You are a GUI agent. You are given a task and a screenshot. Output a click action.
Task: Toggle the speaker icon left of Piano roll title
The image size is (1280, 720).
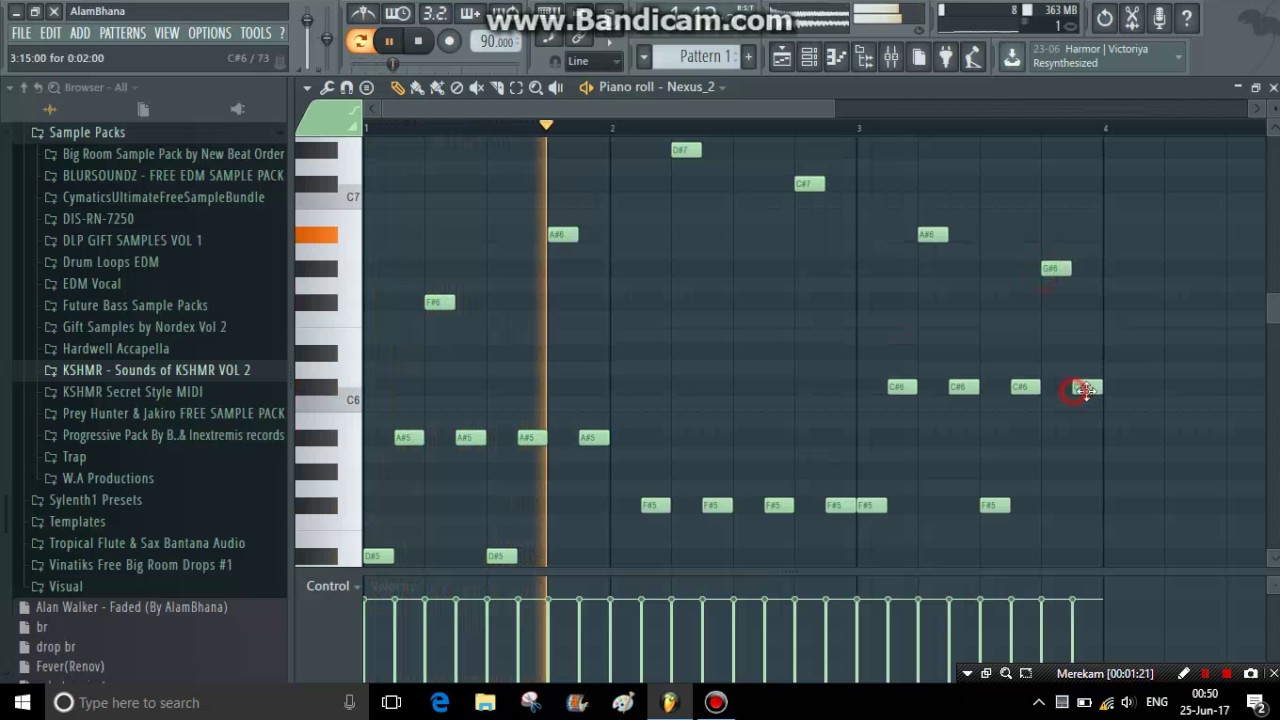tap(586, 88)
